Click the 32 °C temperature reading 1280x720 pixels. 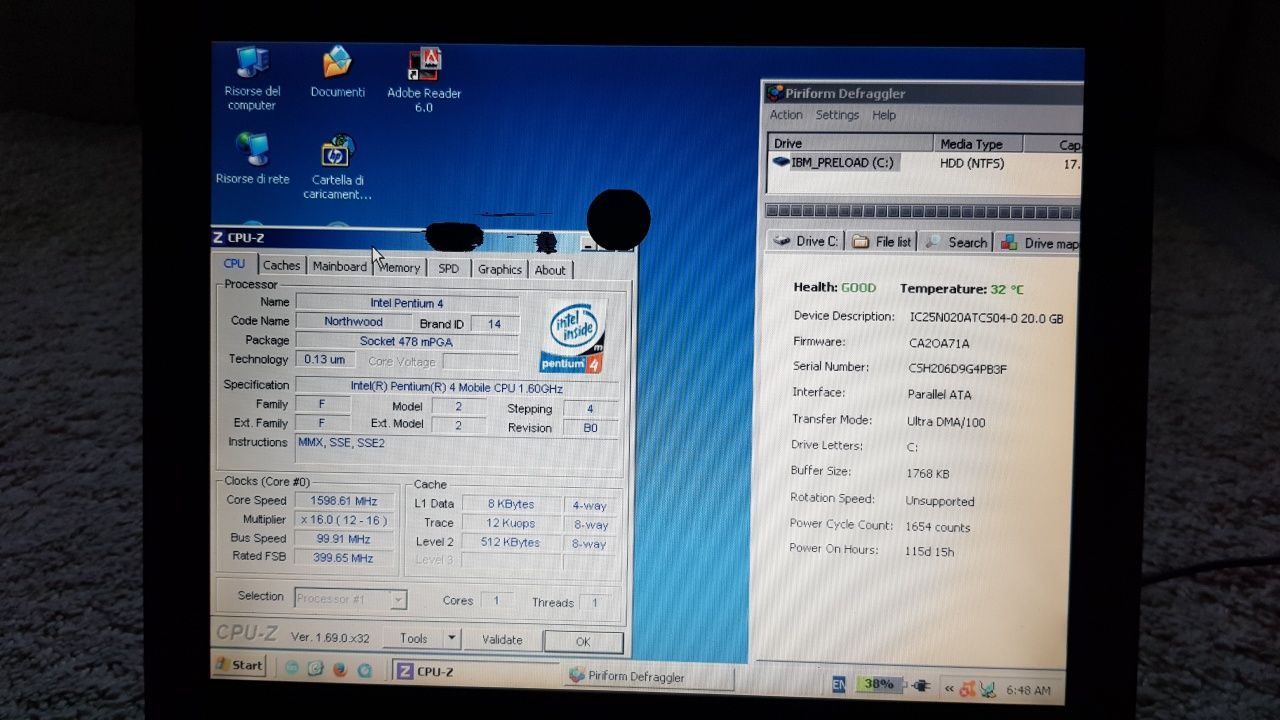(x=1007, y=289)
